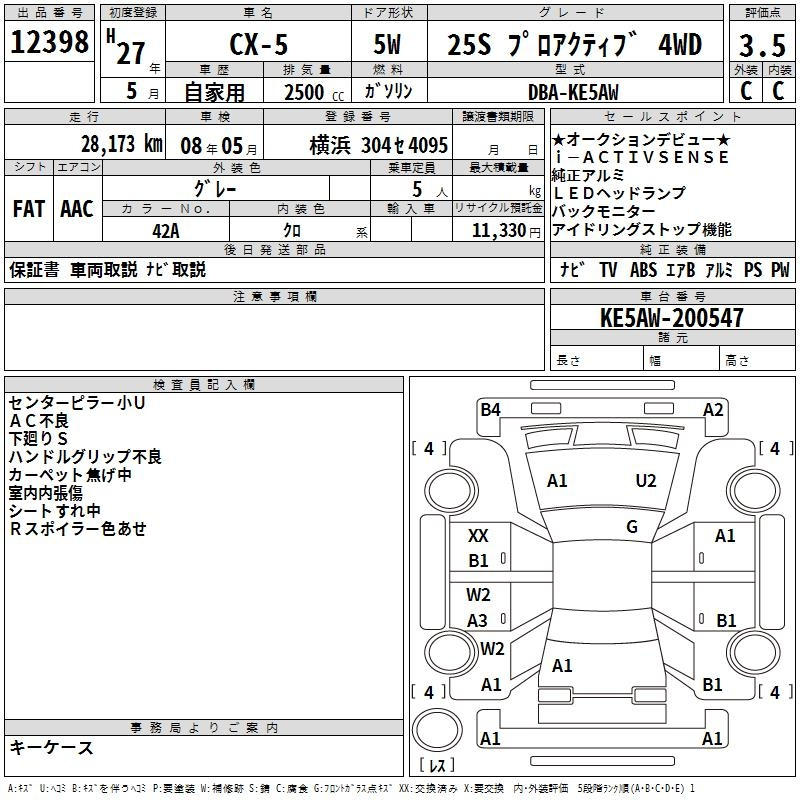The width and height of the screenshot is (800, 800).
Task: Click the 純正アルミ sales point line
Action: (588, 175)
